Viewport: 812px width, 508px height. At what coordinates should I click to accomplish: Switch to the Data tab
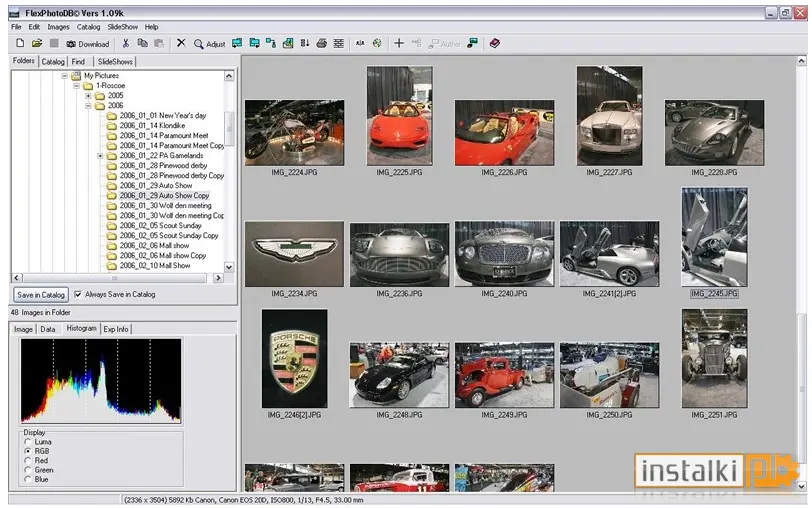[48, 329]
